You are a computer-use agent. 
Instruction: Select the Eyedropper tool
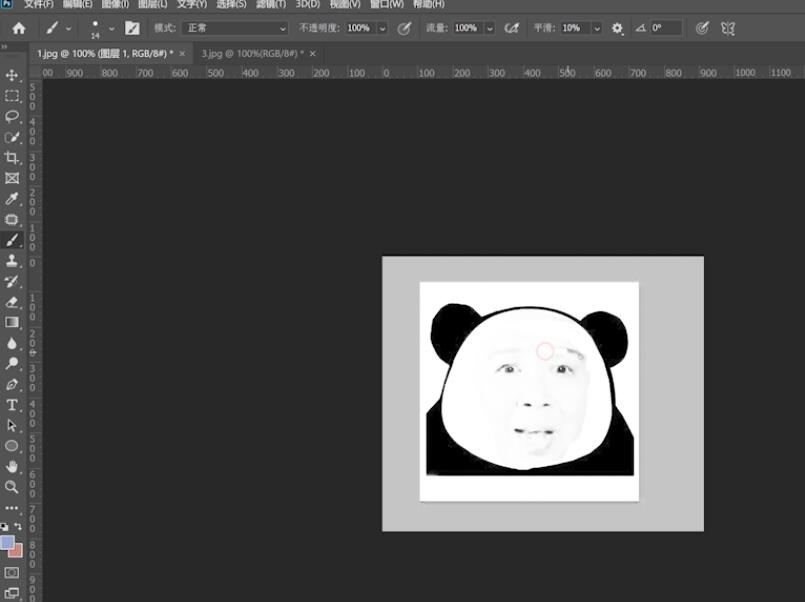coord(12,199)
